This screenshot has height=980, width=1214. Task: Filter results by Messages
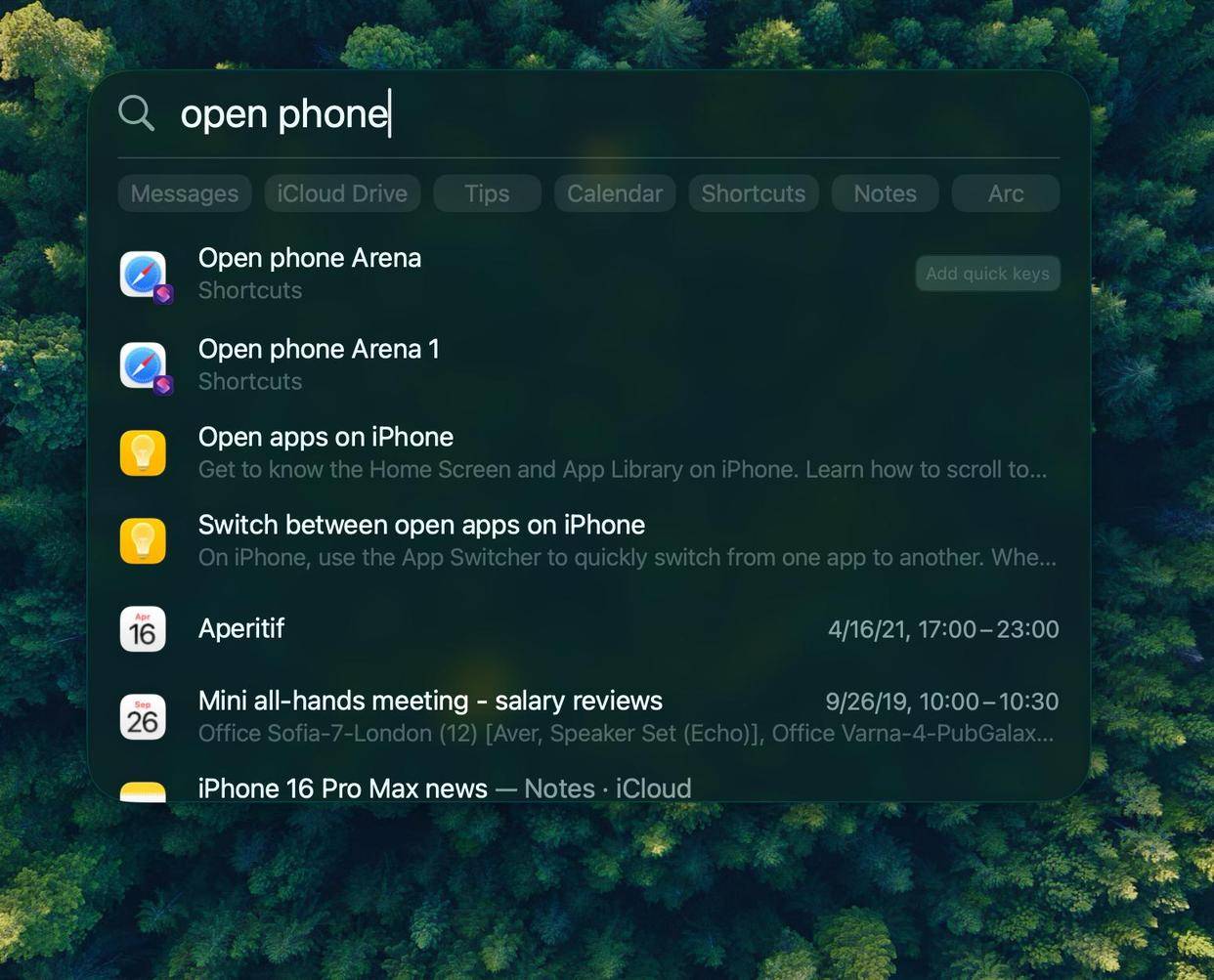[185, 193]
